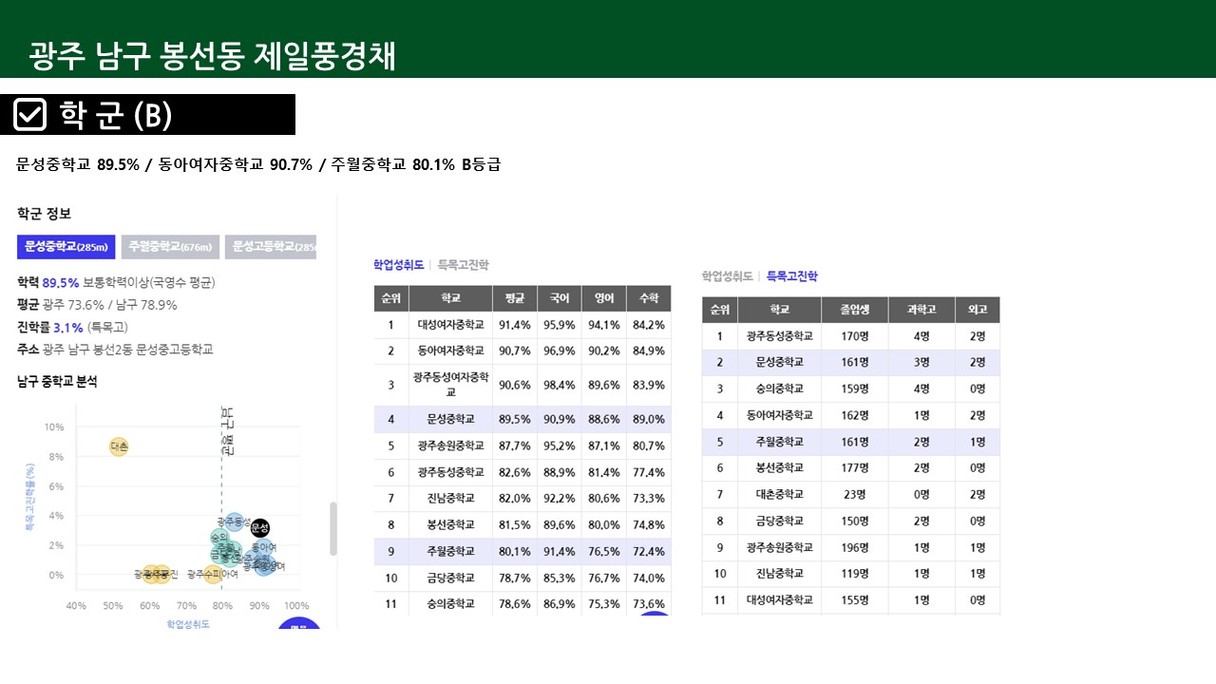Click 진남중학교 in achievement row 7

(450, 498)
